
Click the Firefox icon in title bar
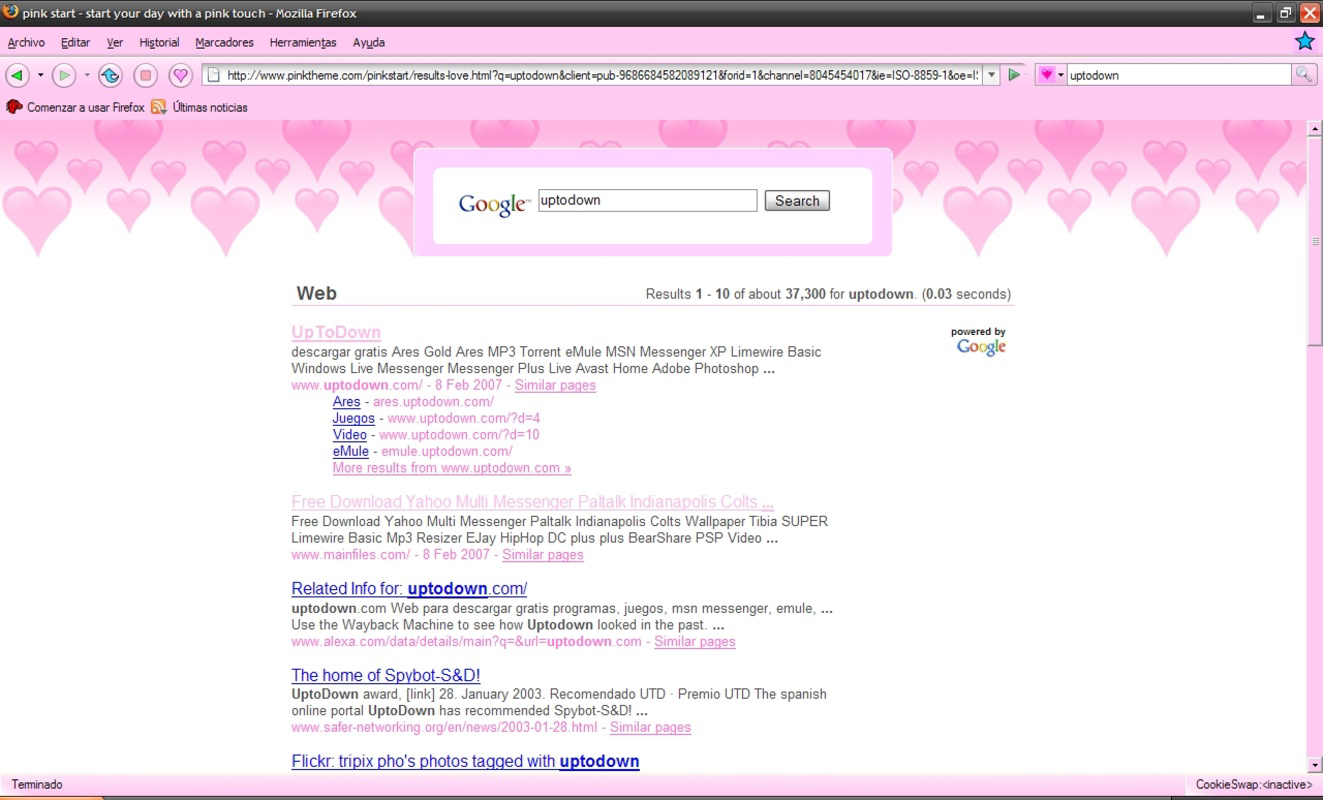point(11,12)
